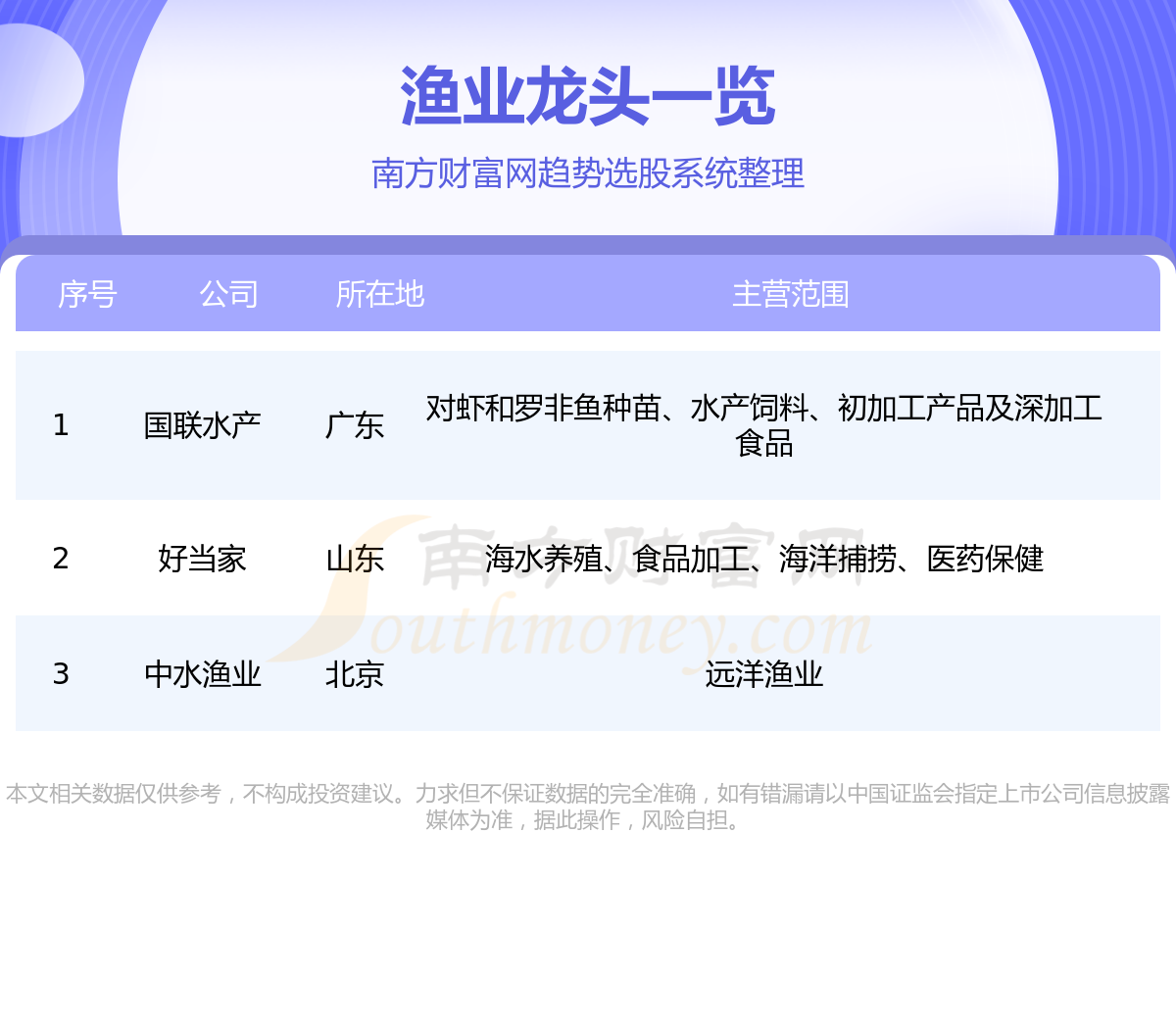Click the 序号 column header
1176x1029 pixels.
pyautogui.click(x=87, y=294)
